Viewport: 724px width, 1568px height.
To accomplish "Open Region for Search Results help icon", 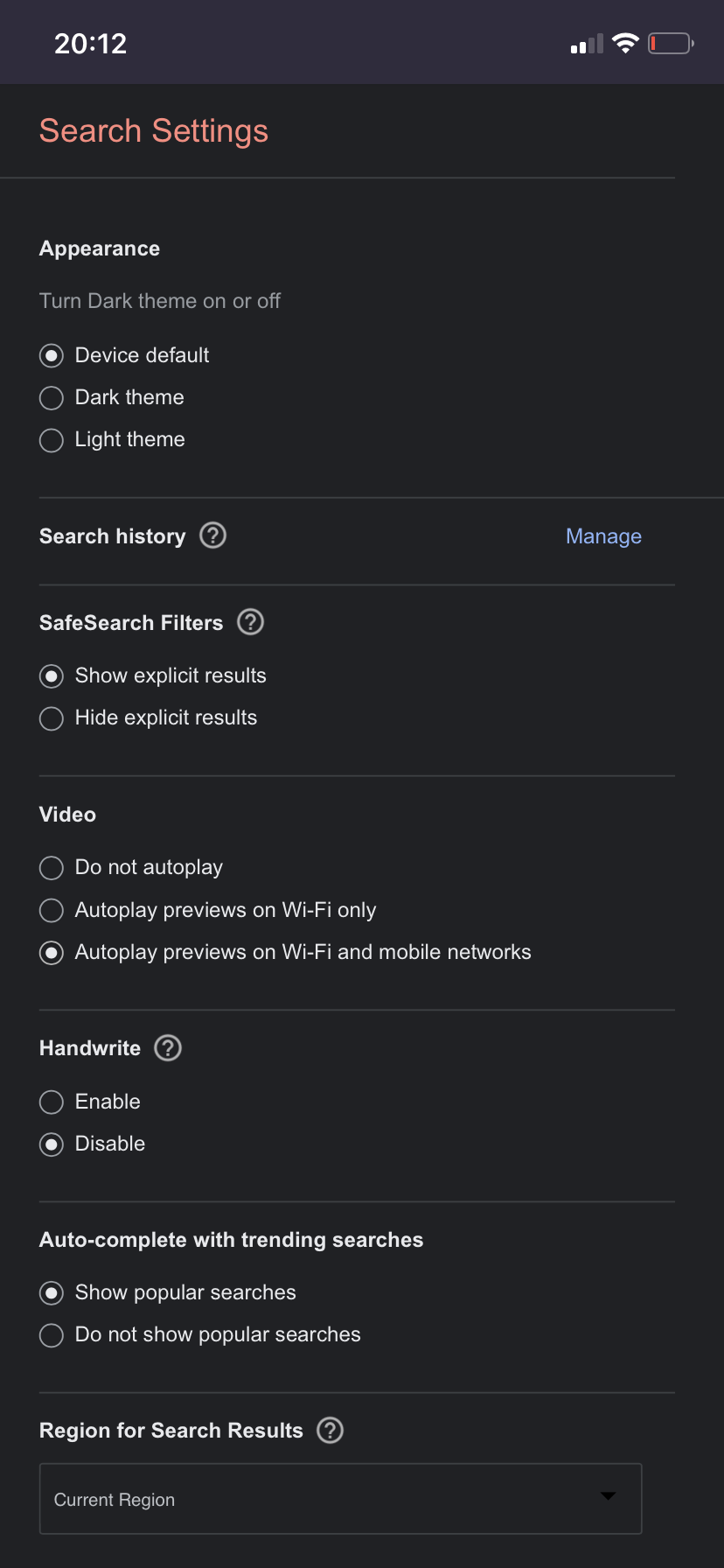I will pos(330,1430).
